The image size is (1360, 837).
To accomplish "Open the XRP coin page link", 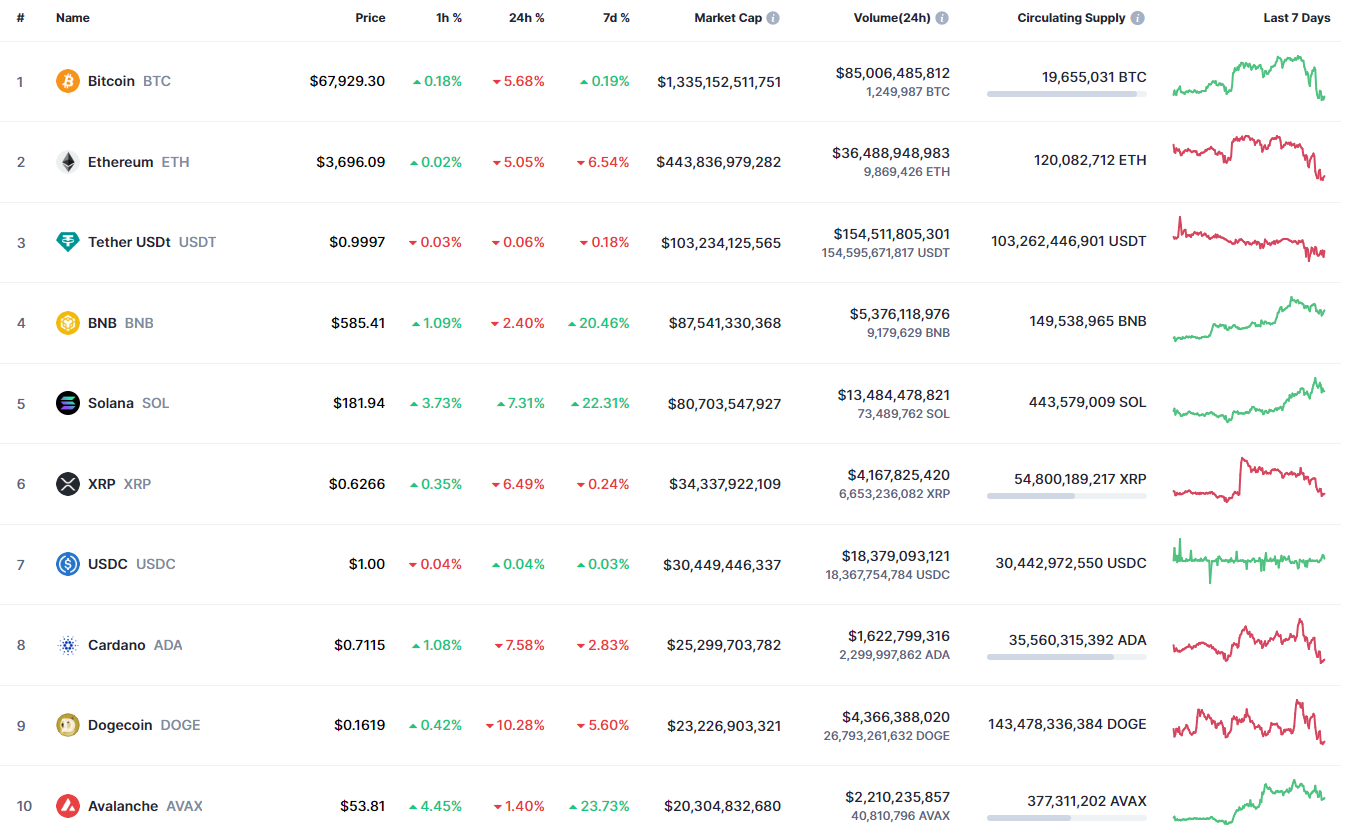I will pyautogui.click(x=102, y=484).
